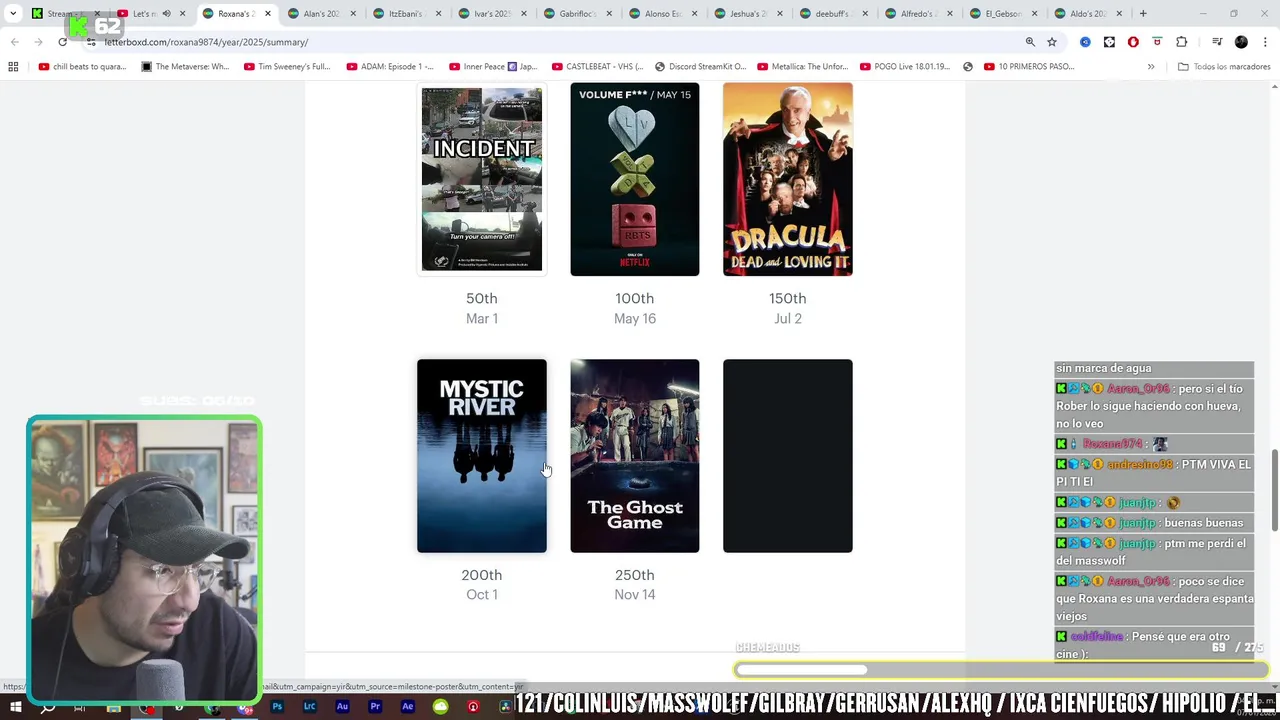Click the 'Nov 14' date text

coord(635,594)
